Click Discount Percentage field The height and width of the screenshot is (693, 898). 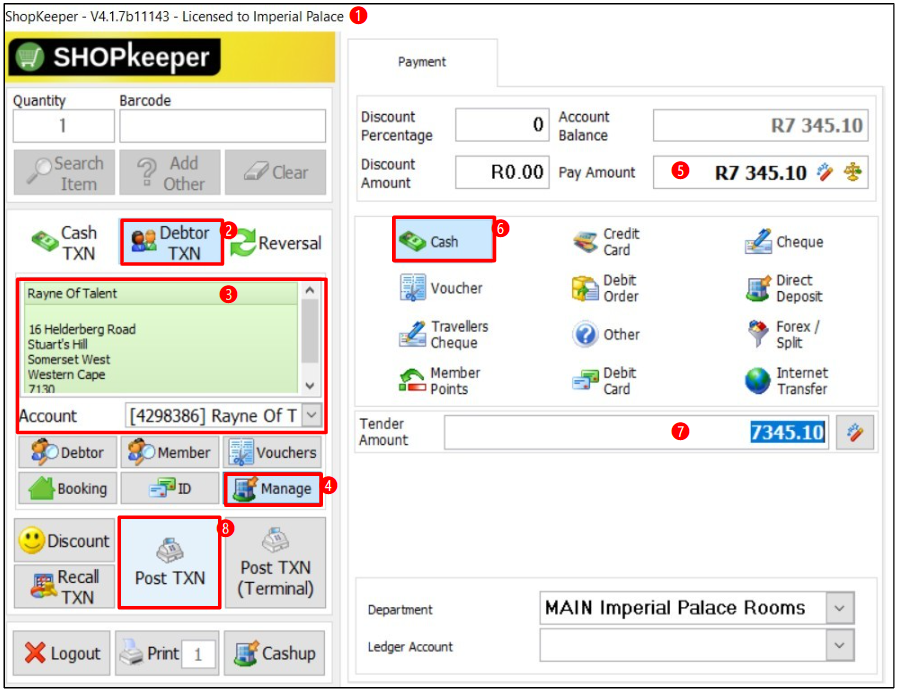502,125
